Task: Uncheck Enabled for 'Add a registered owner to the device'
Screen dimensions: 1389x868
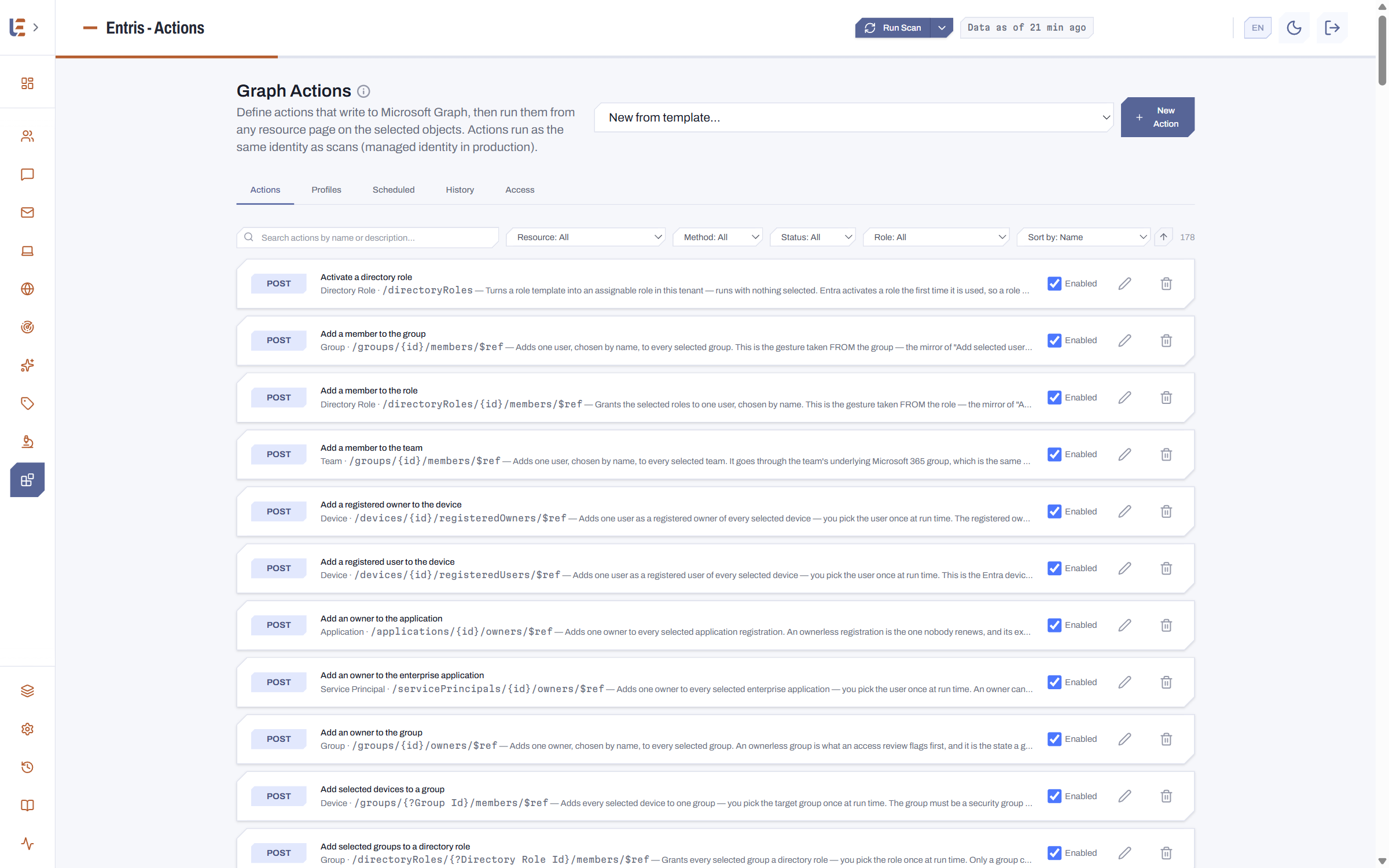Action: (1054, 512)
